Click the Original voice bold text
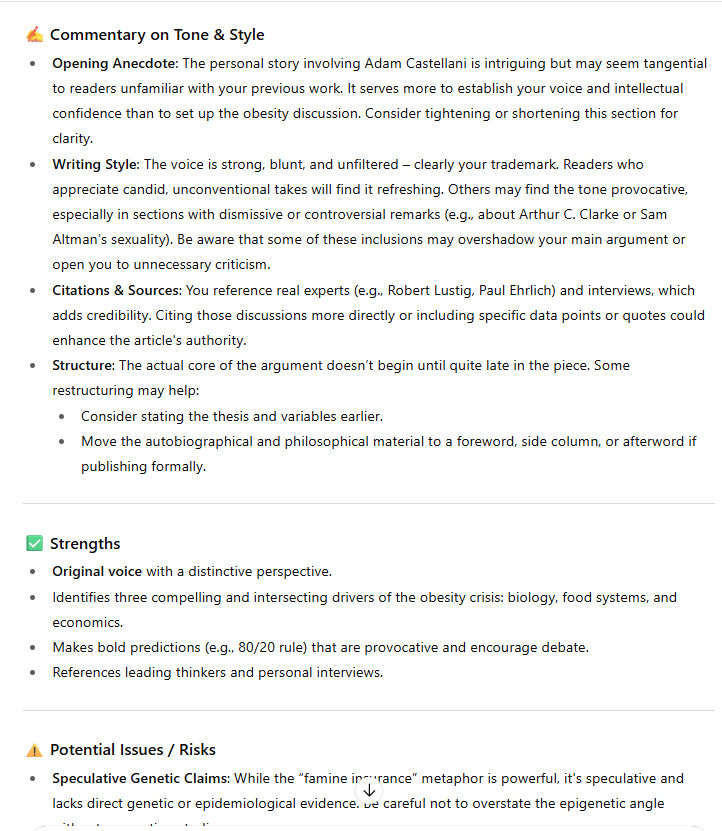Screen dimensions: 722x831 click(x=97, y=572)
